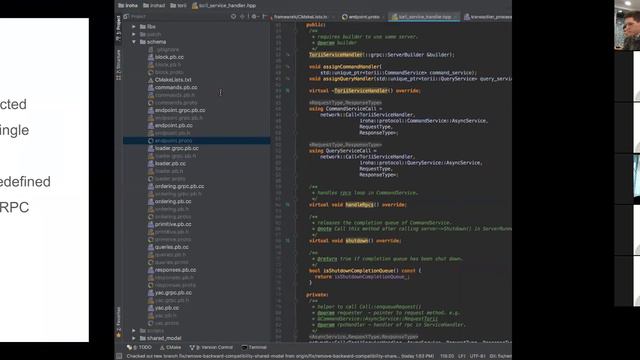
Task: Select the schema folder row
Action: tap(196, 42)
